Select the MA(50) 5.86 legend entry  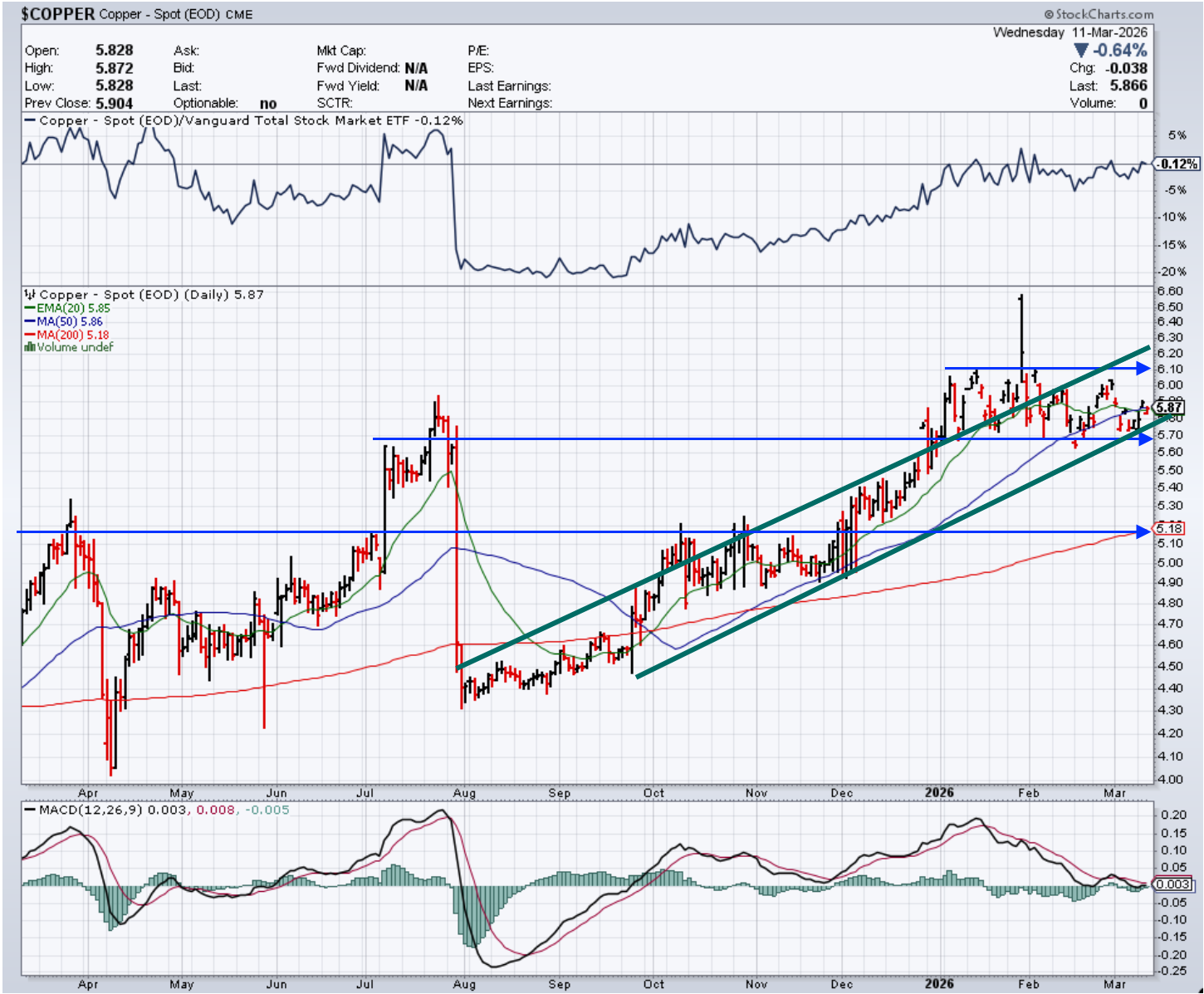pyautogui.click(x=69, y=321)
